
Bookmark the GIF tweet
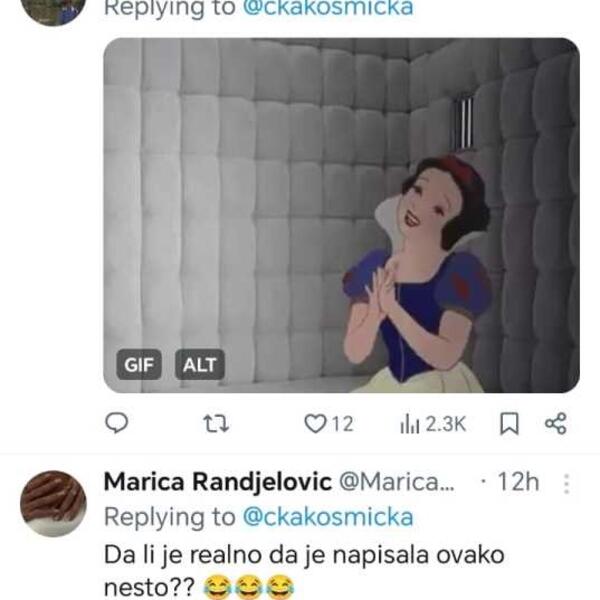pos(509,424)
